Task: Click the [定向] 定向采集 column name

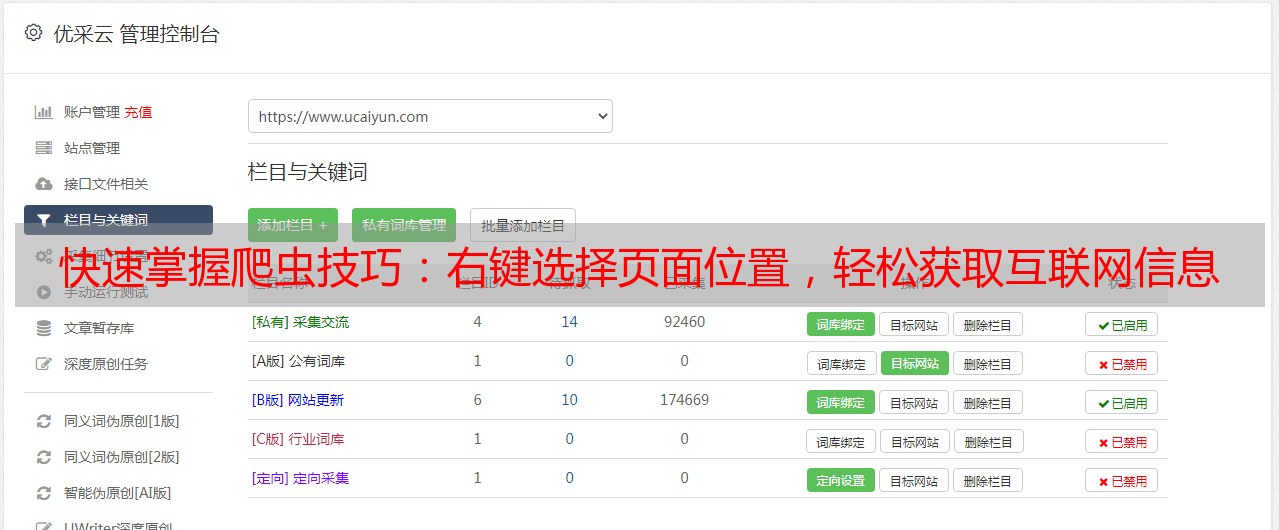Action: pyautogui.click(x=300, y=478)
